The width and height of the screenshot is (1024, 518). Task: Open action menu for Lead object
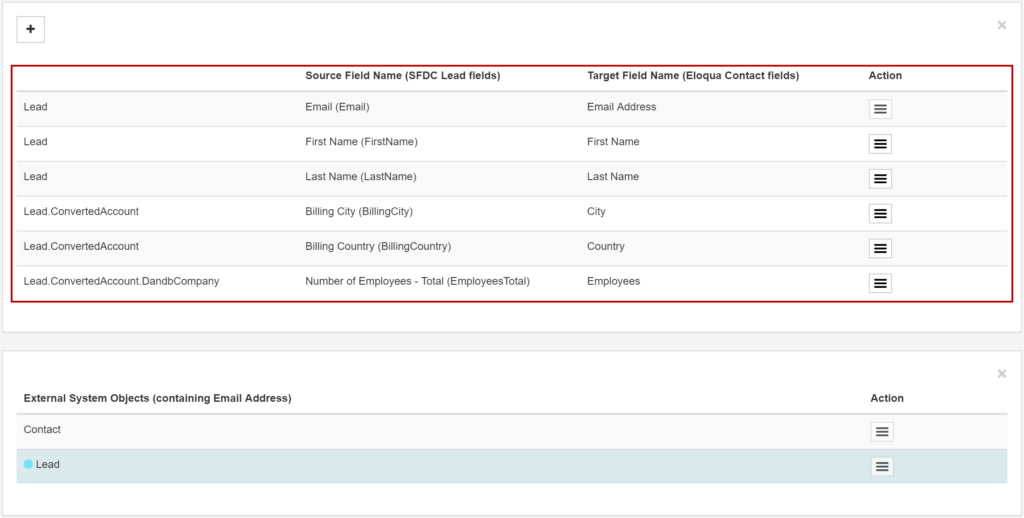881,467
